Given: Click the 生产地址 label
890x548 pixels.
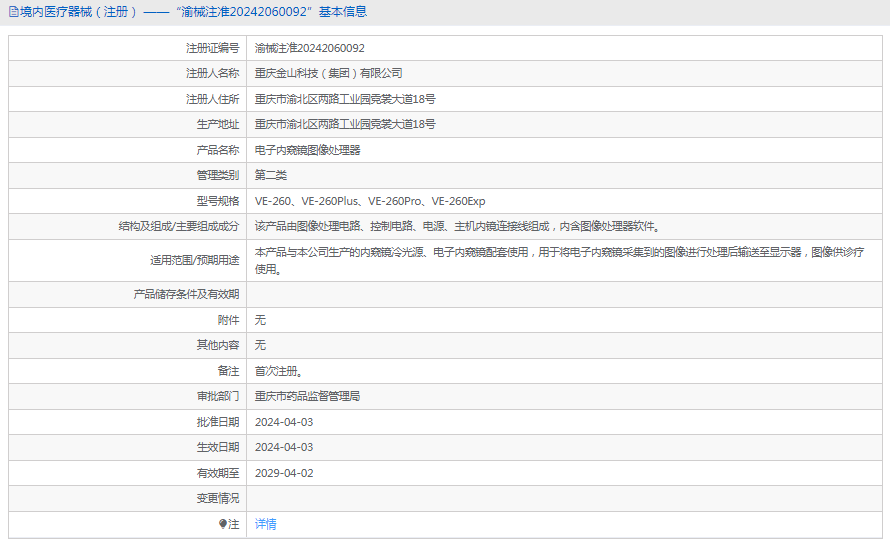Looking at the screenshot, I should (218, 124).
